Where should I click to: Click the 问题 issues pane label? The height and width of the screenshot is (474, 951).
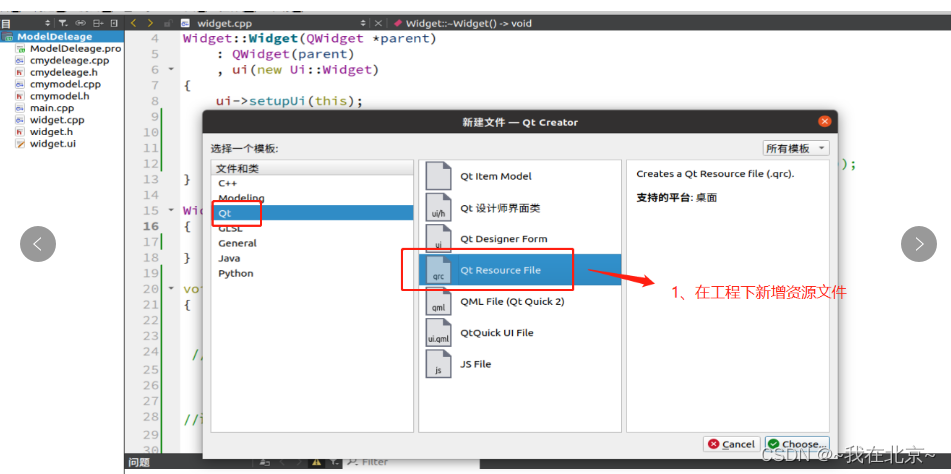[x=140, y=462]
